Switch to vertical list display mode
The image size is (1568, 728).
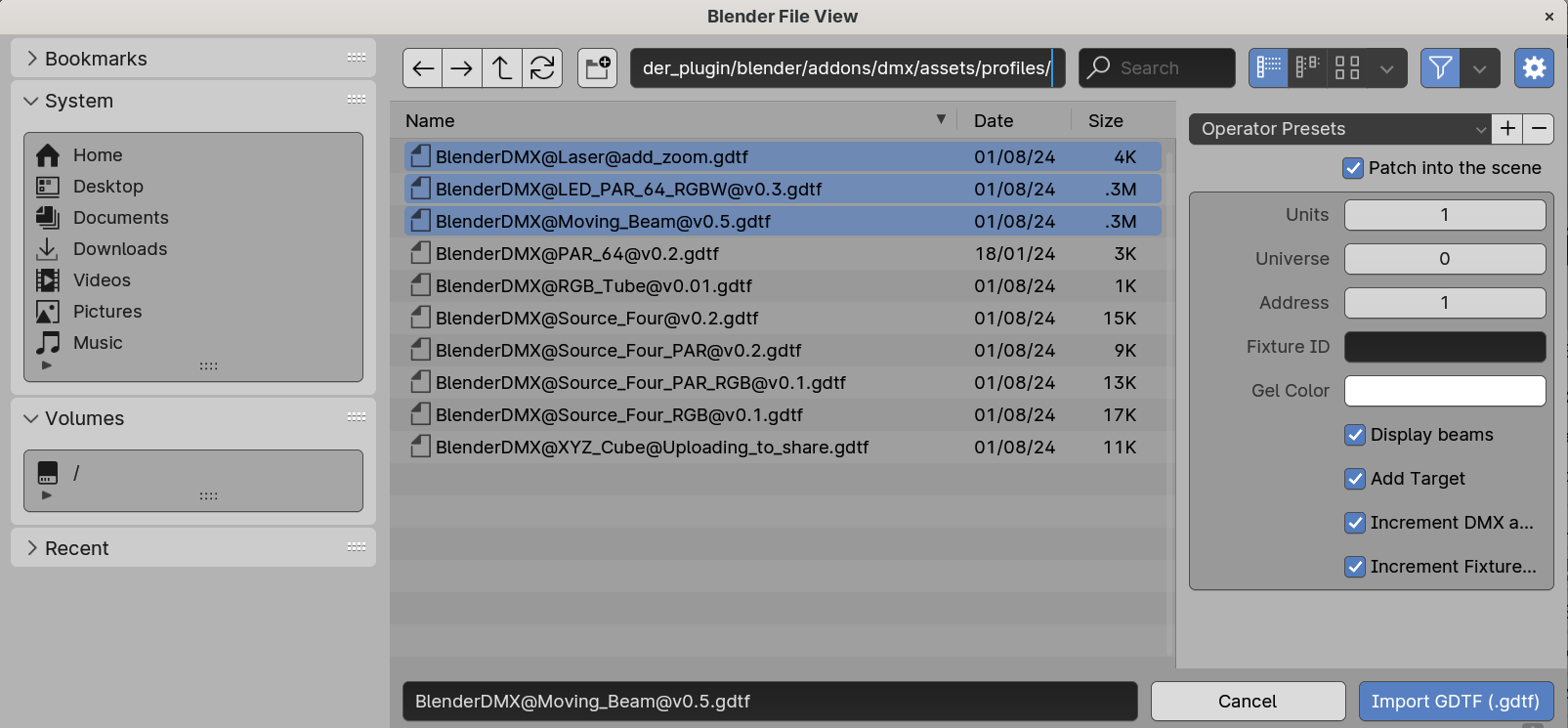coord(1268,68)
